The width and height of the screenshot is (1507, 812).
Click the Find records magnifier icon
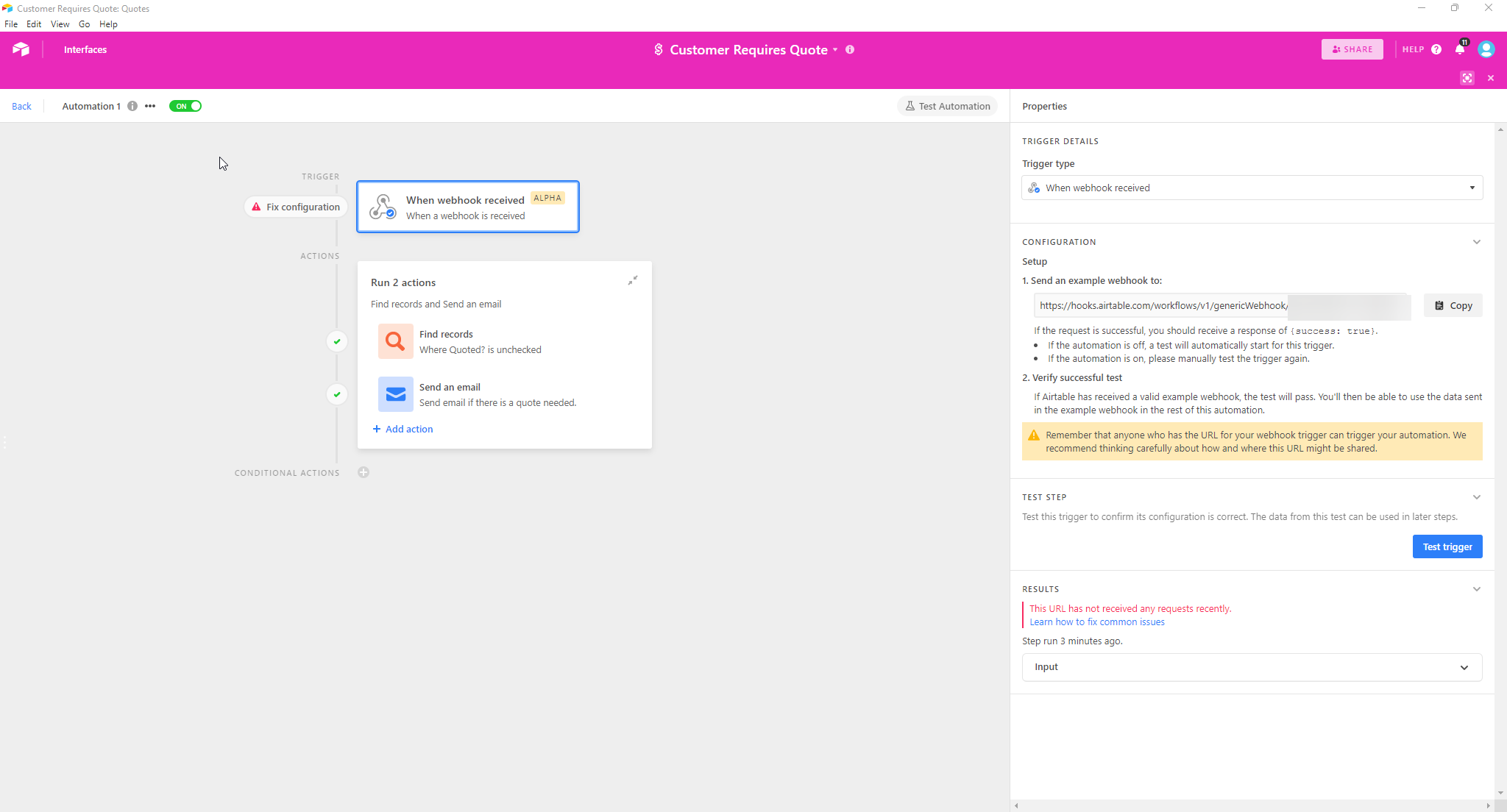(x=396, y=341)
